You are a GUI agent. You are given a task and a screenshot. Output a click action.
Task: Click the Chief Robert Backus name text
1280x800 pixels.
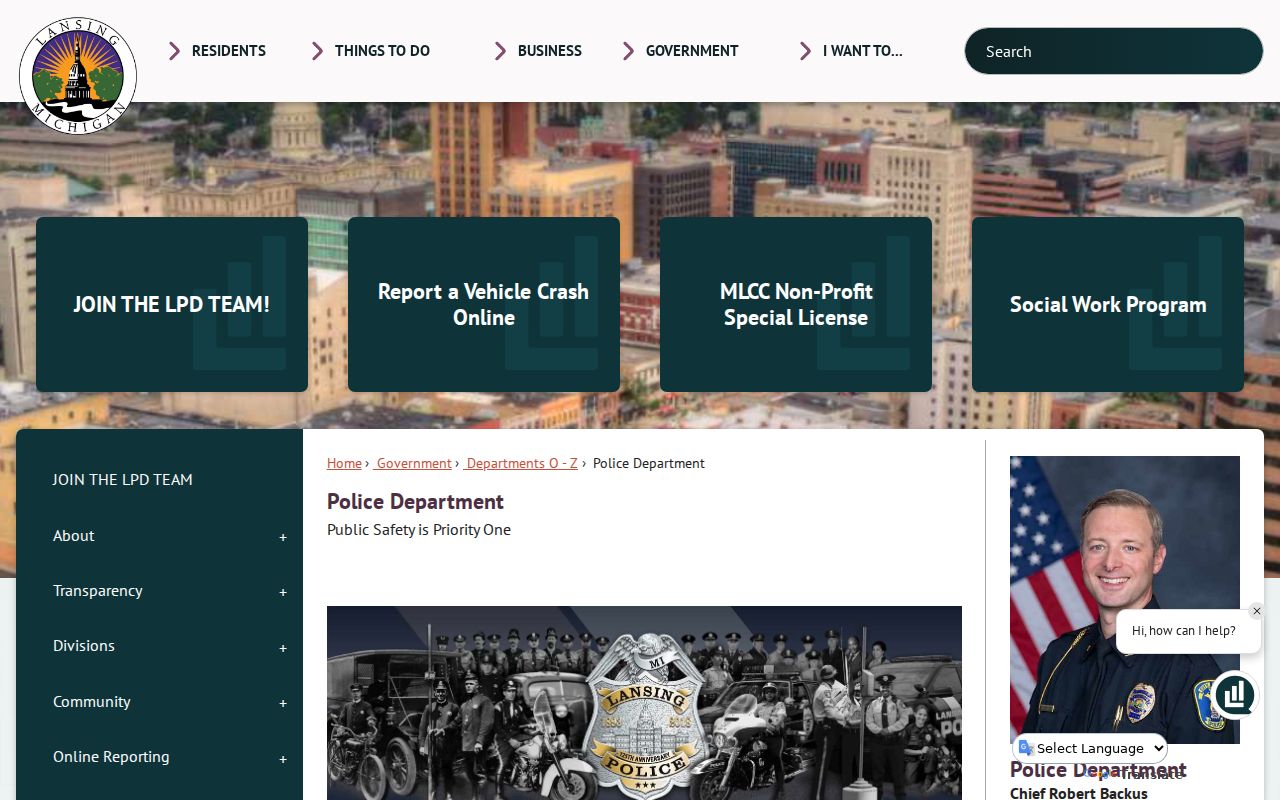(1079, 793)
